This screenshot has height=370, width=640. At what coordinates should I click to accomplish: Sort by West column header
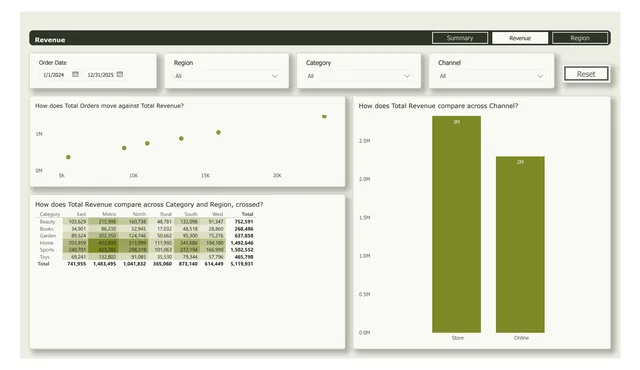click(x=218, y=214)
